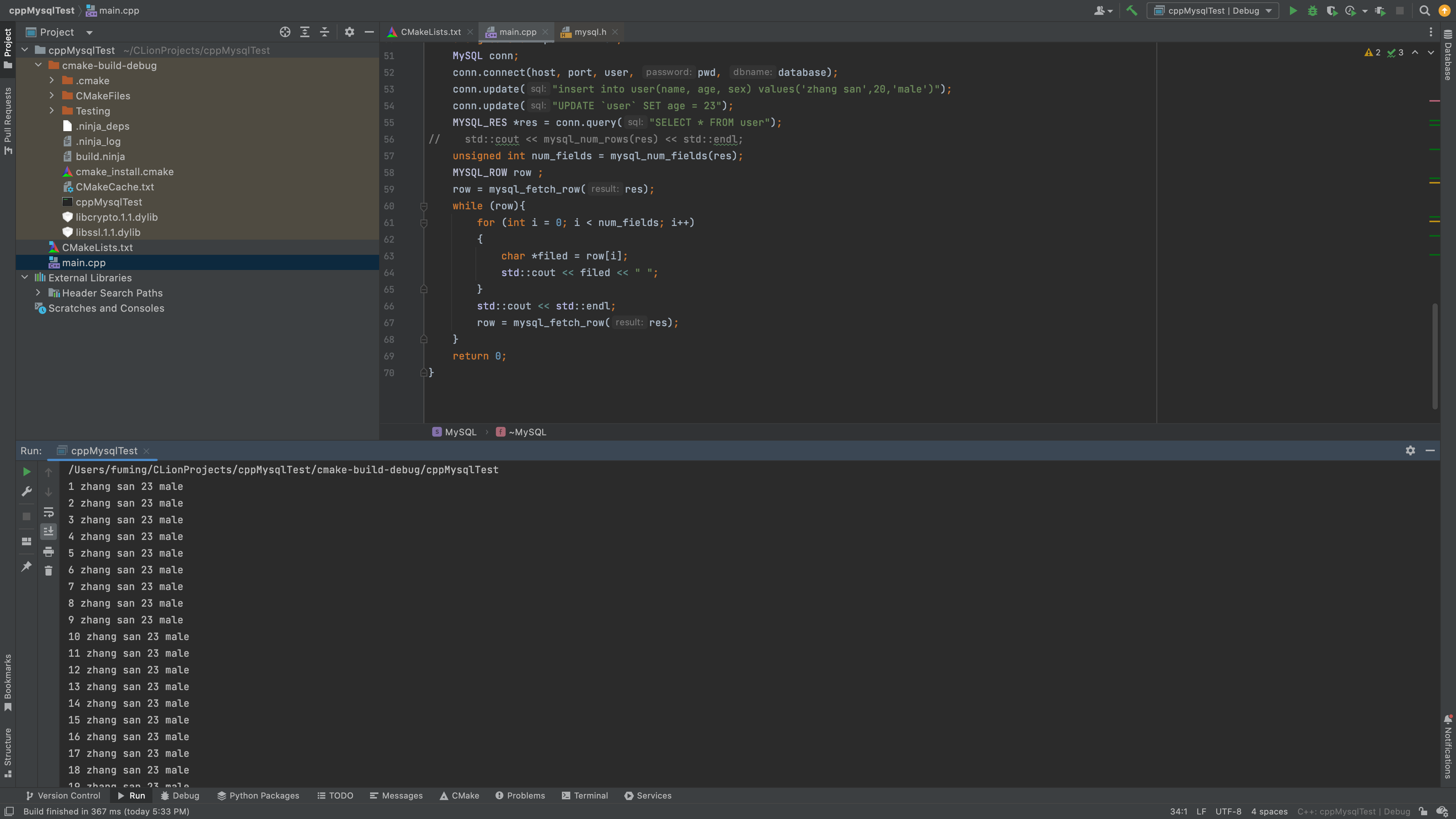
Task: Clear console with trash icon
Action: pyautogui.click(x=49, y=571)
